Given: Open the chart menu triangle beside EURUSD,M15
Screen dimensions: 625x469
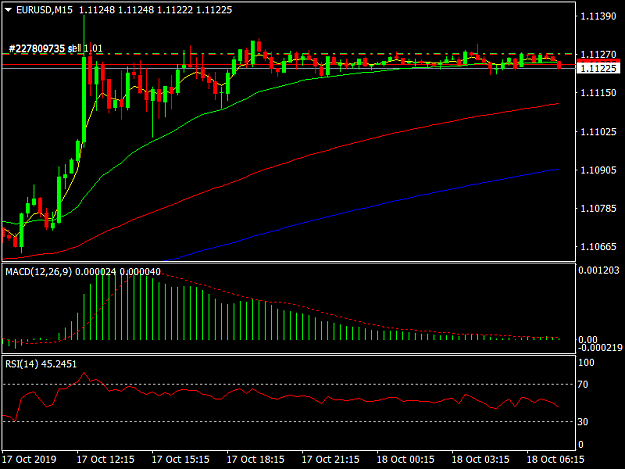Looking at the screenshot, I should (x=8, y=10).
